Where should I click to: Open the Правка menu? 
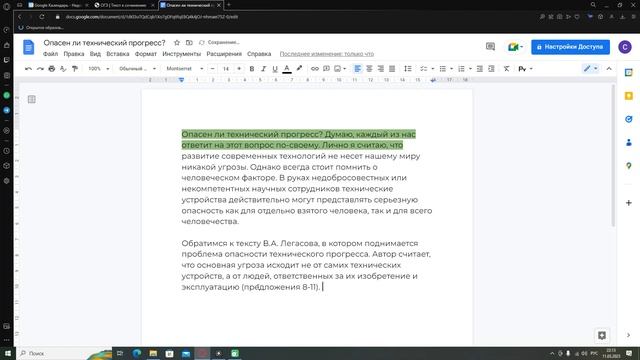74,54
